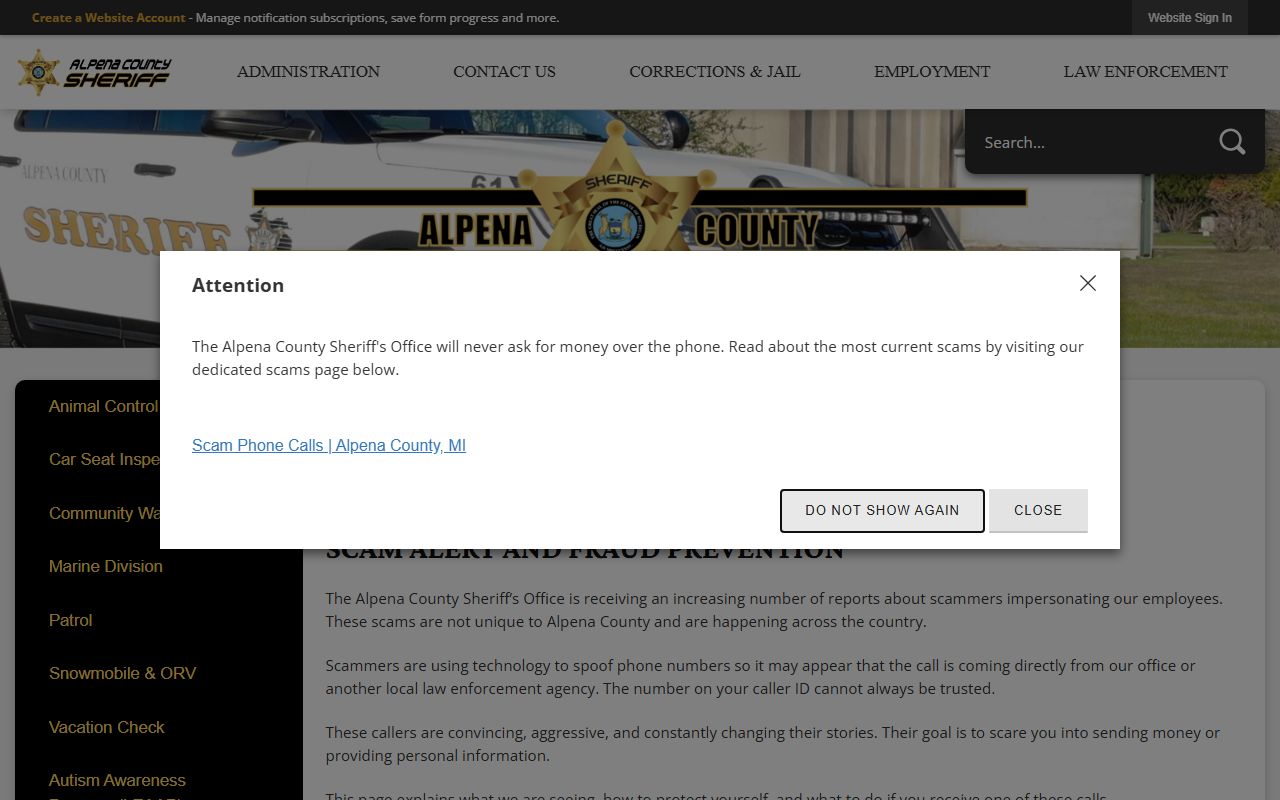Click paragraph starting 'These callers are convincing'
The width and height of the screenshot is (1280, 800).
point(772,744)
